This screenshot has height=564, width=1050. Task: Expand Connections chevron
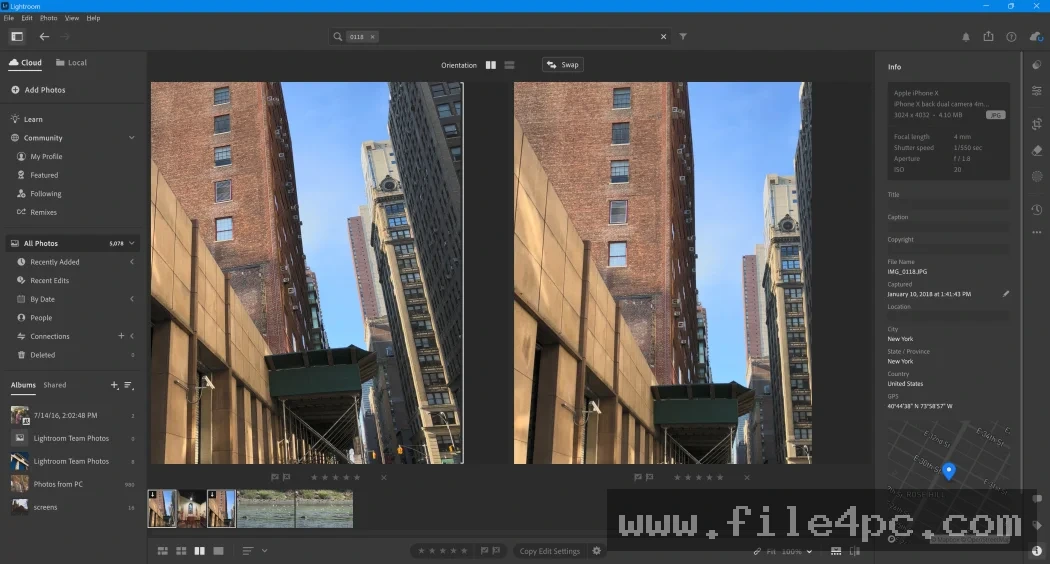132,336
